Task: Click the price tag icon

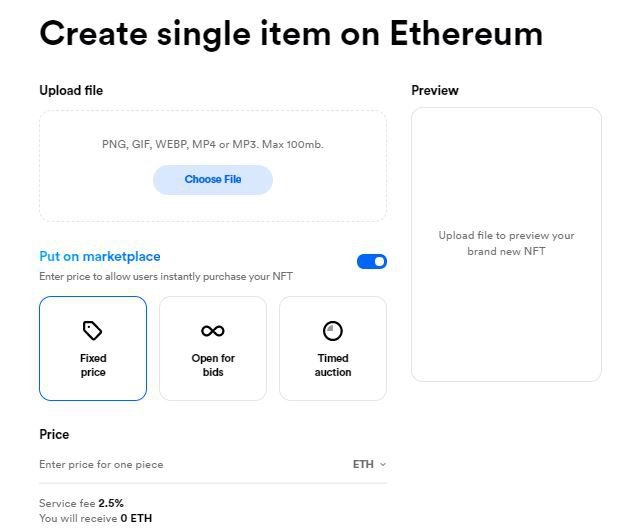Action: 93,331
